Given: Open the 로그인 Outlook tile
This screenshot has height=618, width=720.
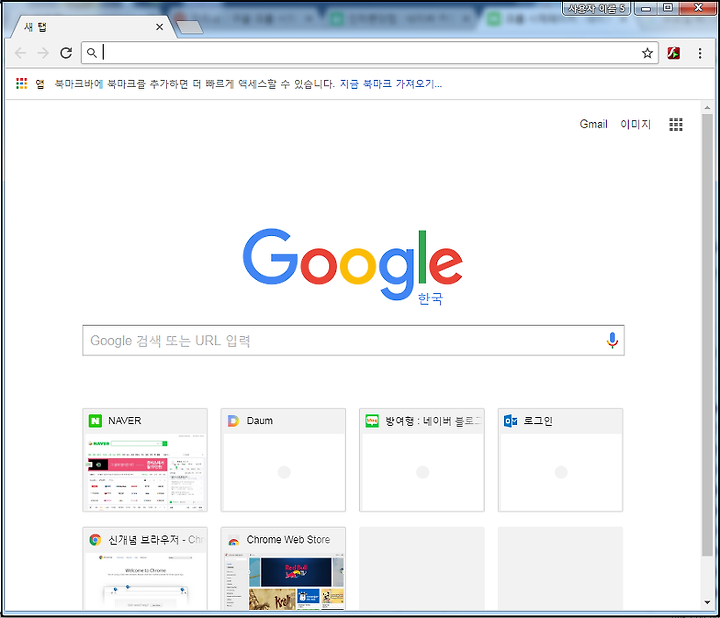Looking at the screenshot, I should pos(560,460).
